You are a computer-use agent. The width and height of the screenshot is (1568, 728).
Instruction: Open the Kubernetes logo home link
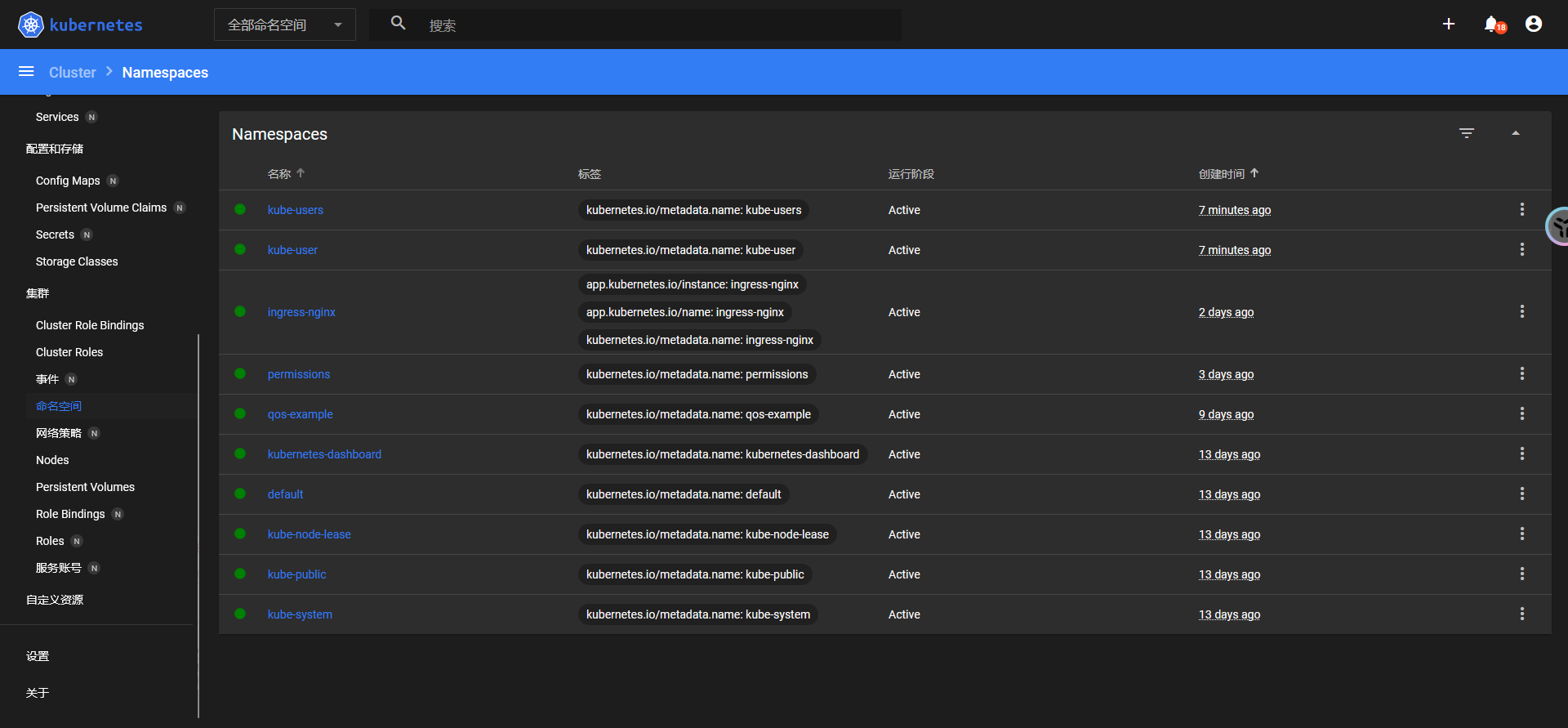click(x=80, y=25)
